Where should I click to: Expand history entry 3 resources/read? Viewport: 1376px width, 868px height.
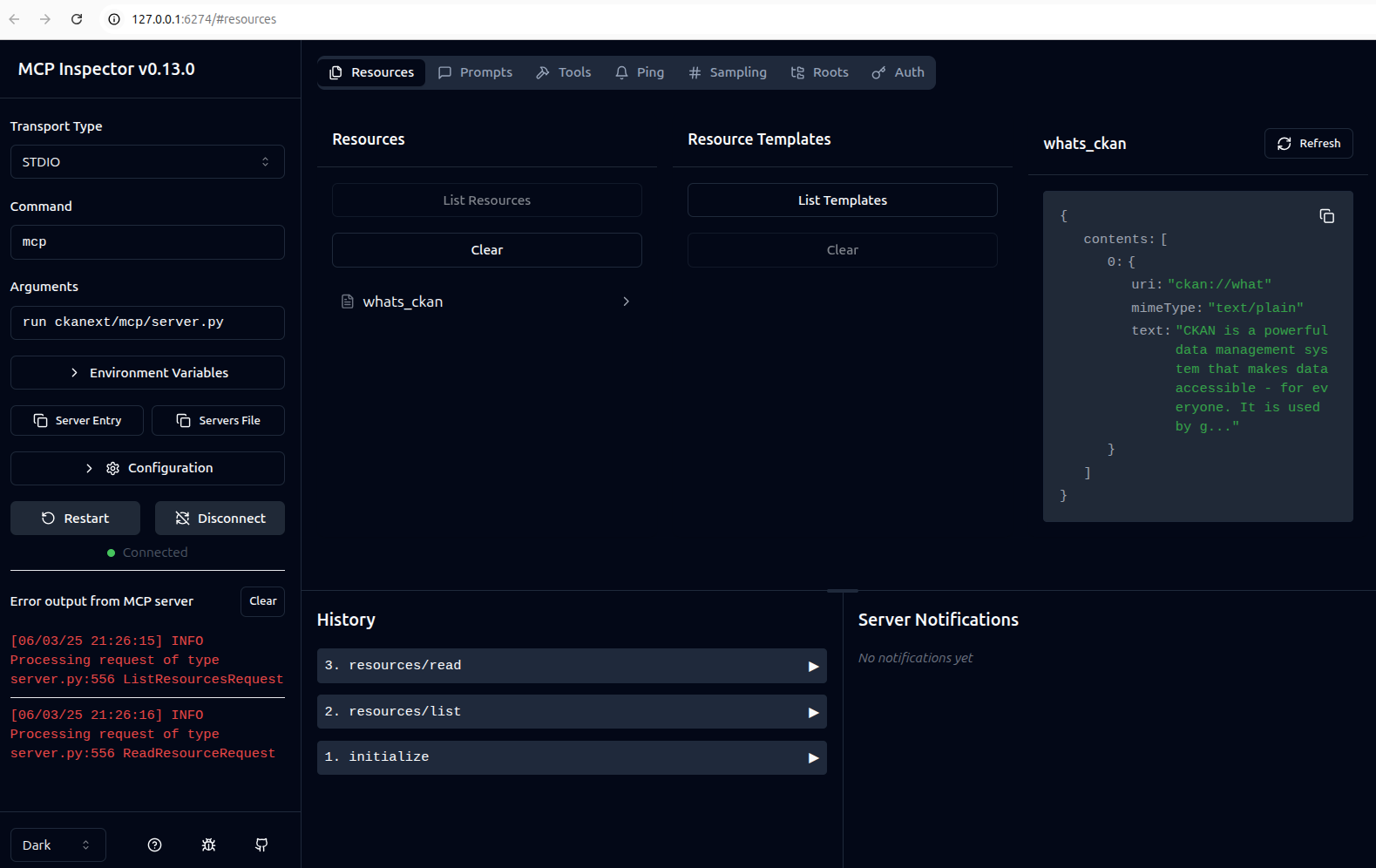point(572,666)
